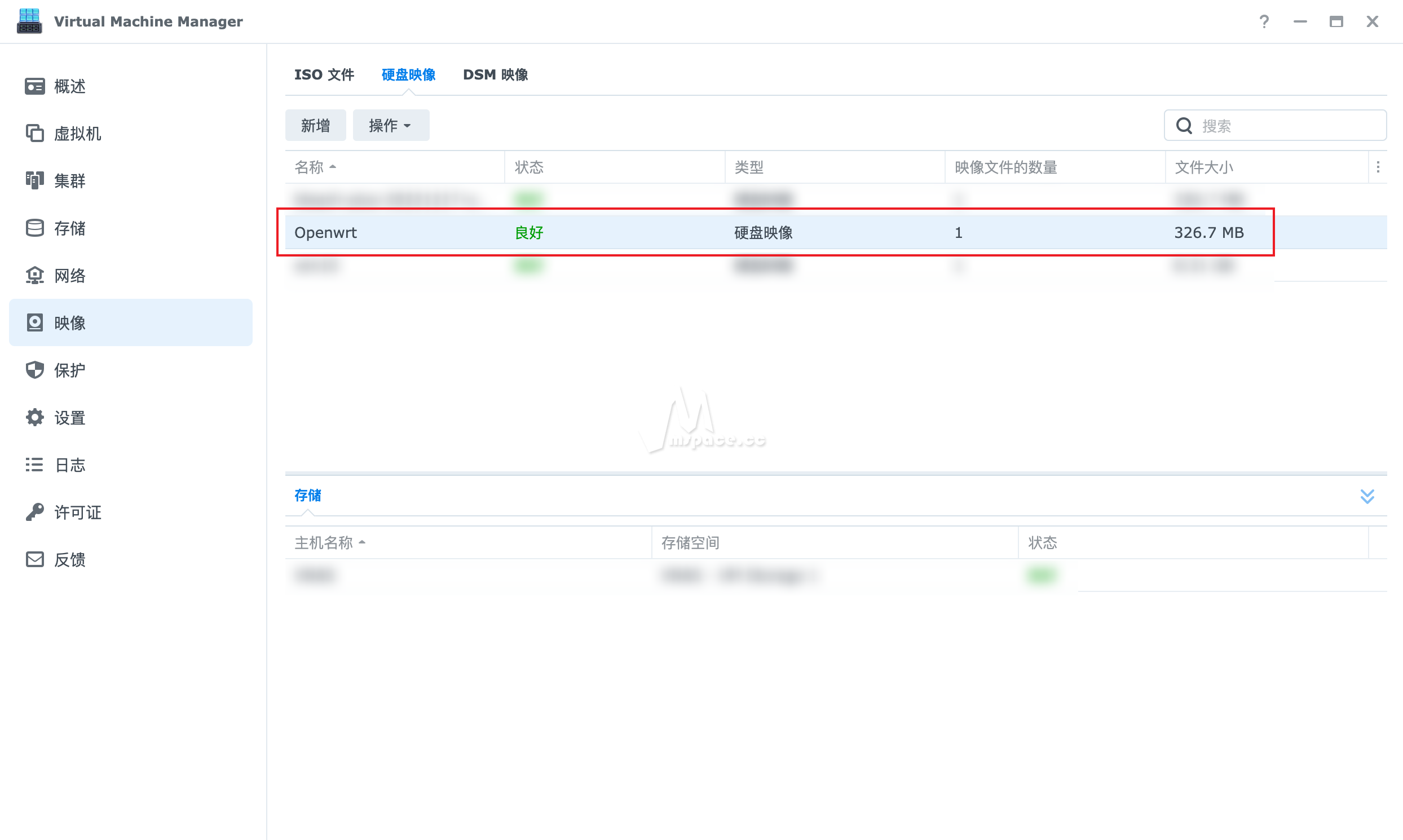The width and height of the screenshot is (1403, 840).
Task: Switch to the DSM 映像 tab
Action: [495, 74]
